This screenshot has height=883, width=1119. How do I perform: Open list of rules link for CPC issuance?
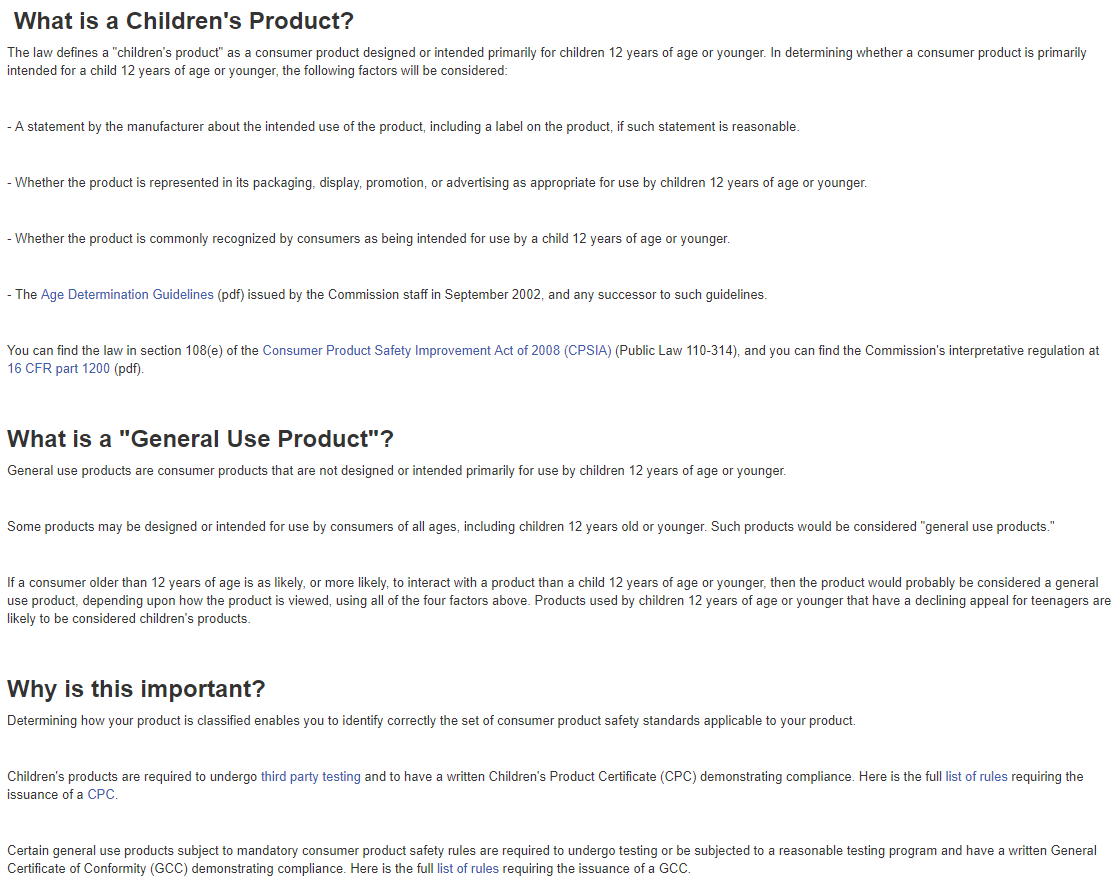coord(976,777)
